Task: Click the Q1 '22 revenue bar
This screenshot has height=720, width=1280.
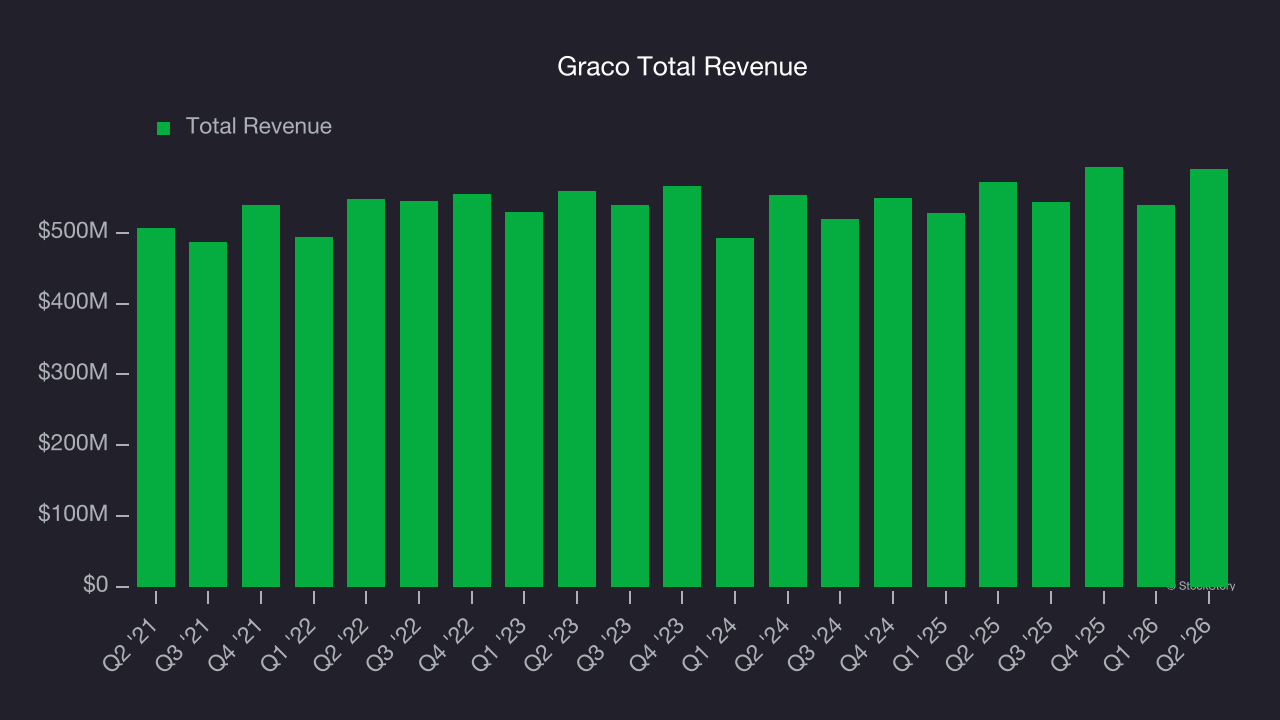Action: coord(314,412)
